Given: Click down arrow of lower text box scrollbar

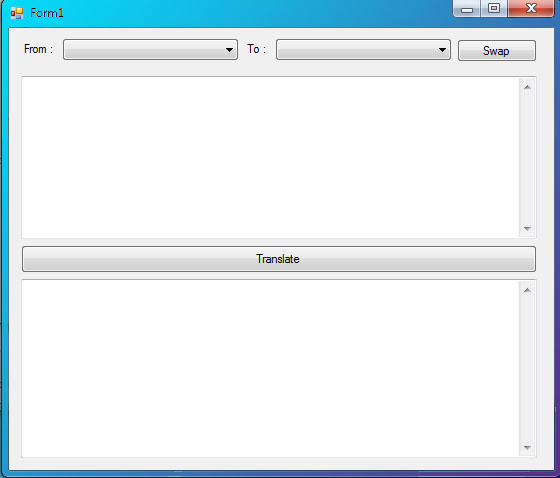Looking at the screenshot, I should pyautogui.click(x=527, y=447).
